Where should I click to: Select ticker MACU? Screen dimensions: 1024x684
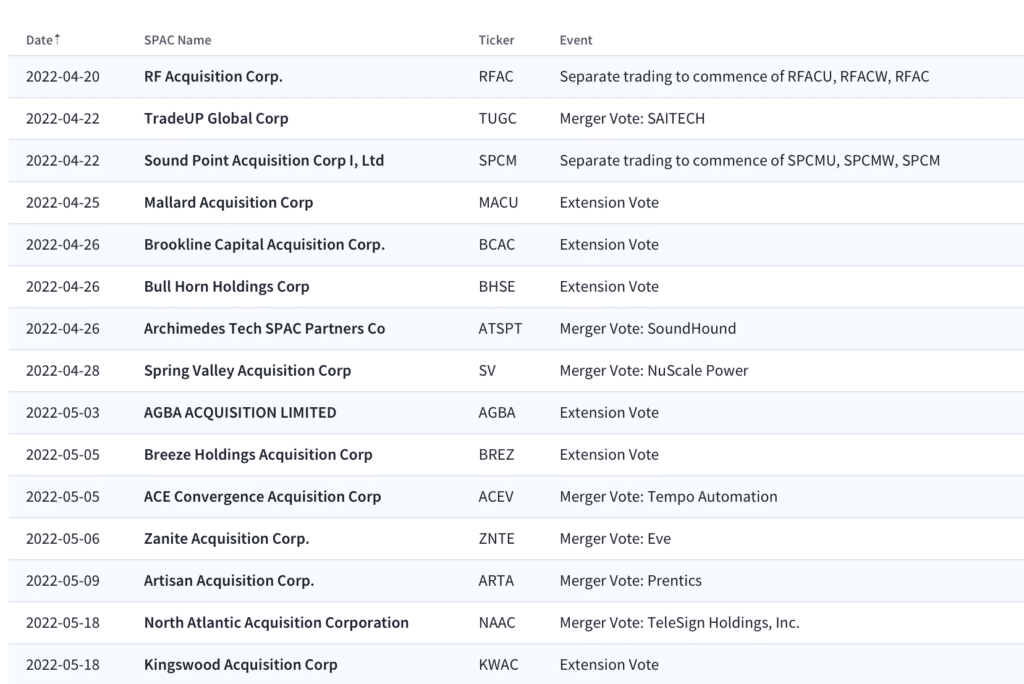[498, 203]
